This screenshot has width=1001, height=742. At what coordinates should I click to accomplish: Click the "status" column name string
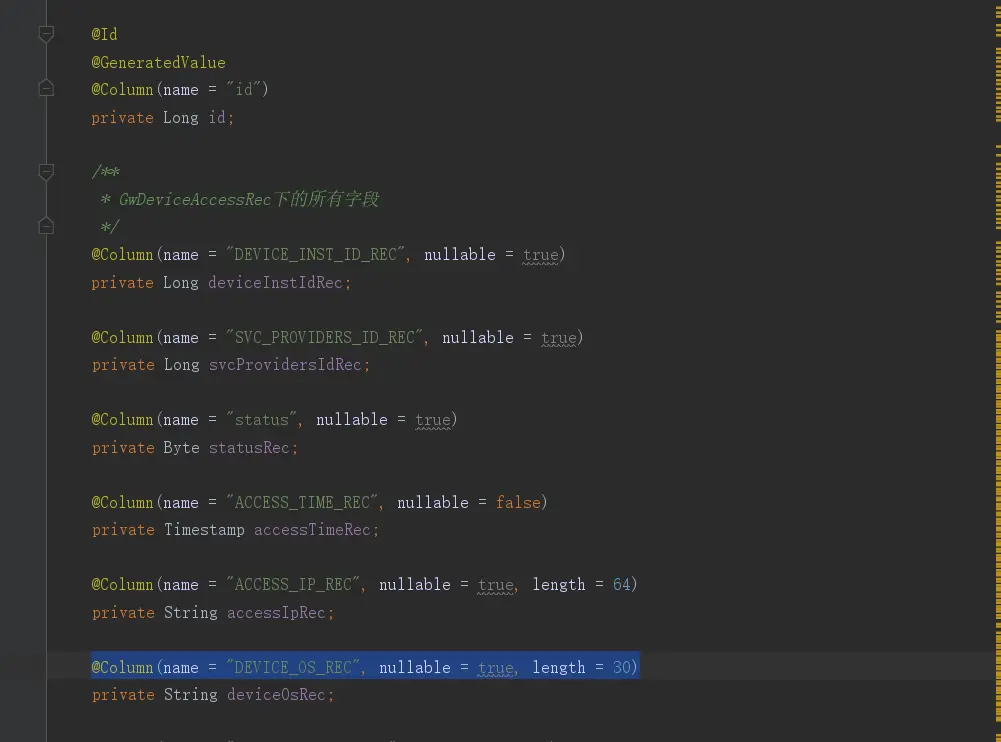pyautogui.click(x=262, y=420)
